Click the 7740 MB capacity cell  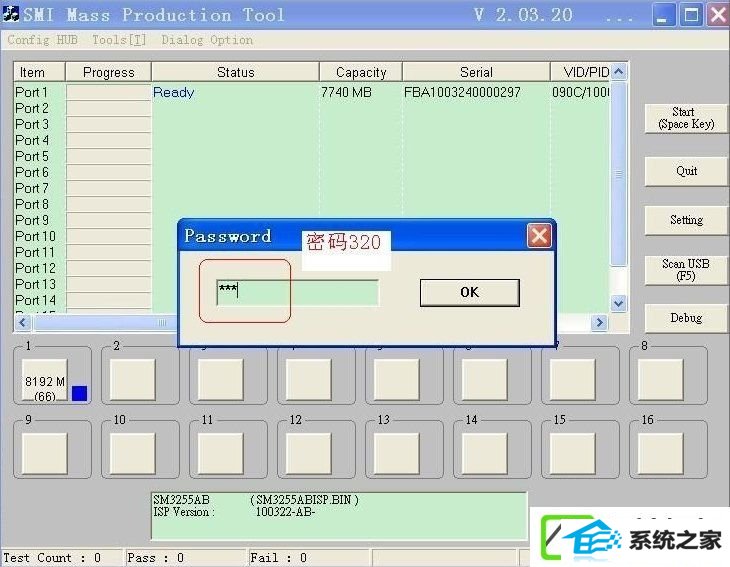pos(346,92)
